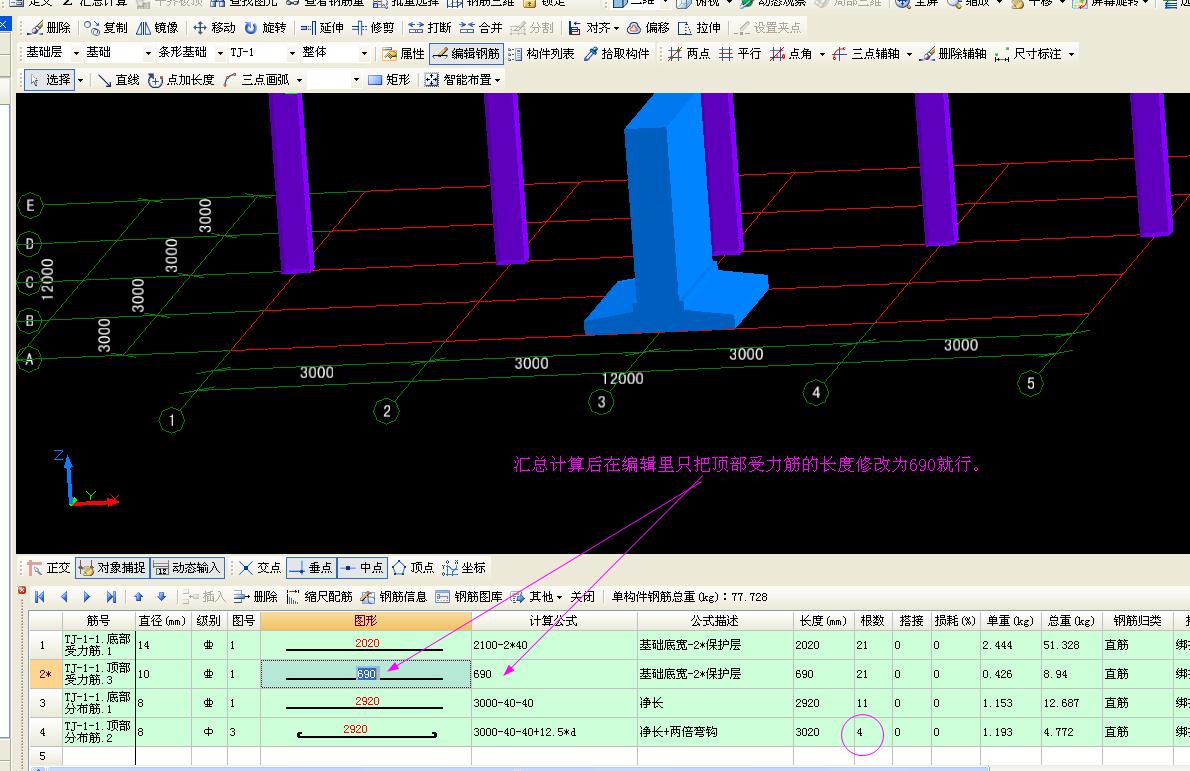Click the 合并 (merge) tool
The image size is (1190, 771).
(481, 28)
